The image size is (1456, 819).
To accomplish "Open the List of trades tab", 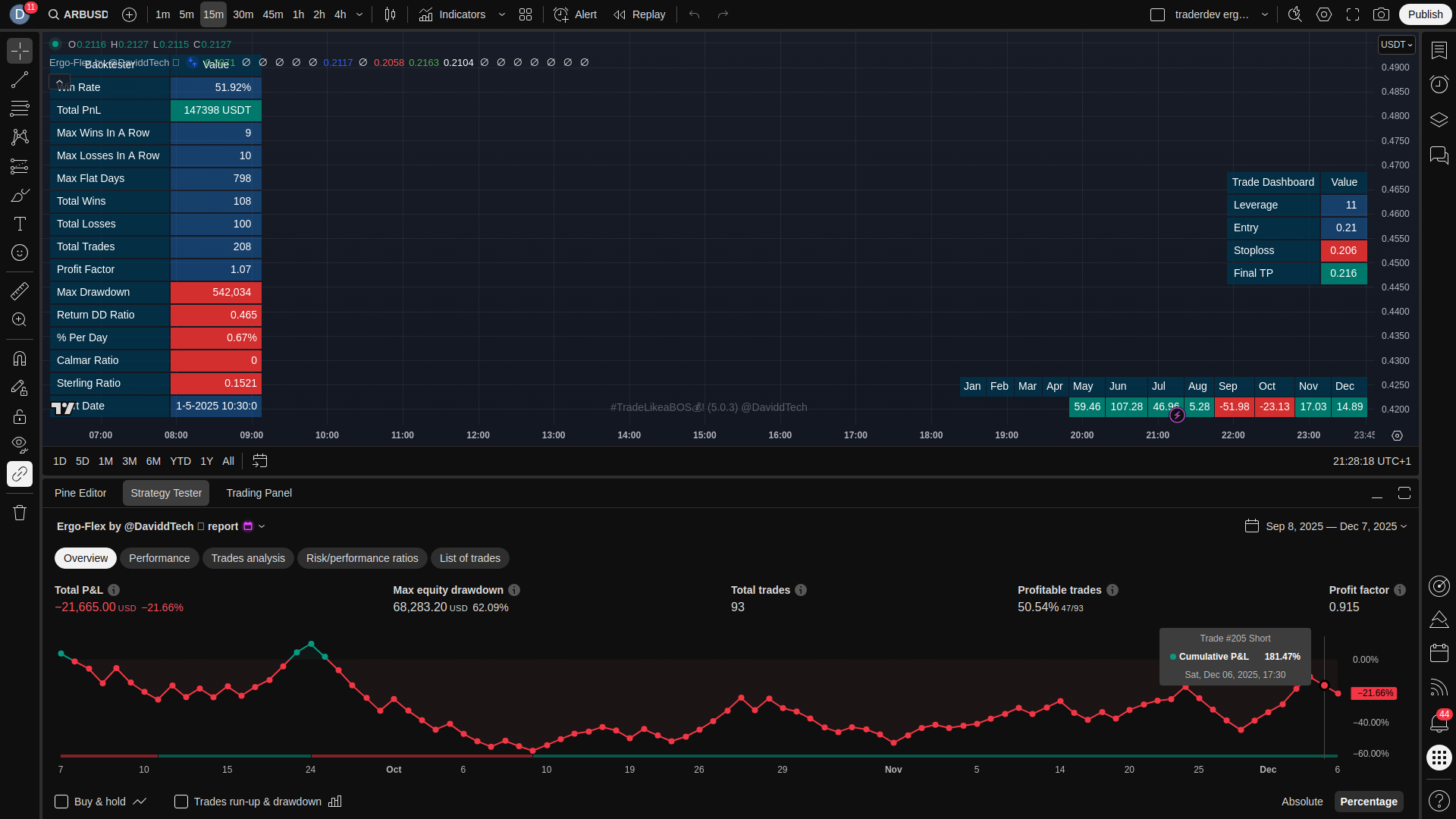I will (x=469, y=558).
